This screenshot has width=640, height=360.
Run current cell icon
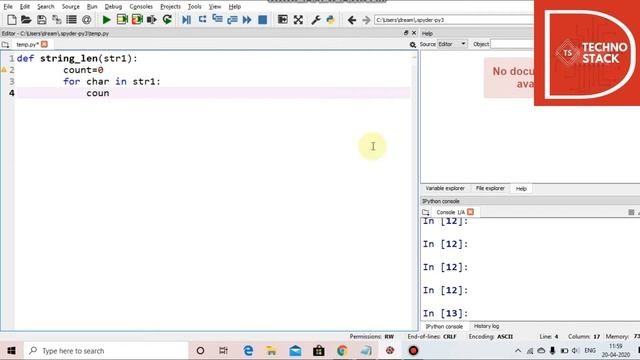click(122, 20)
